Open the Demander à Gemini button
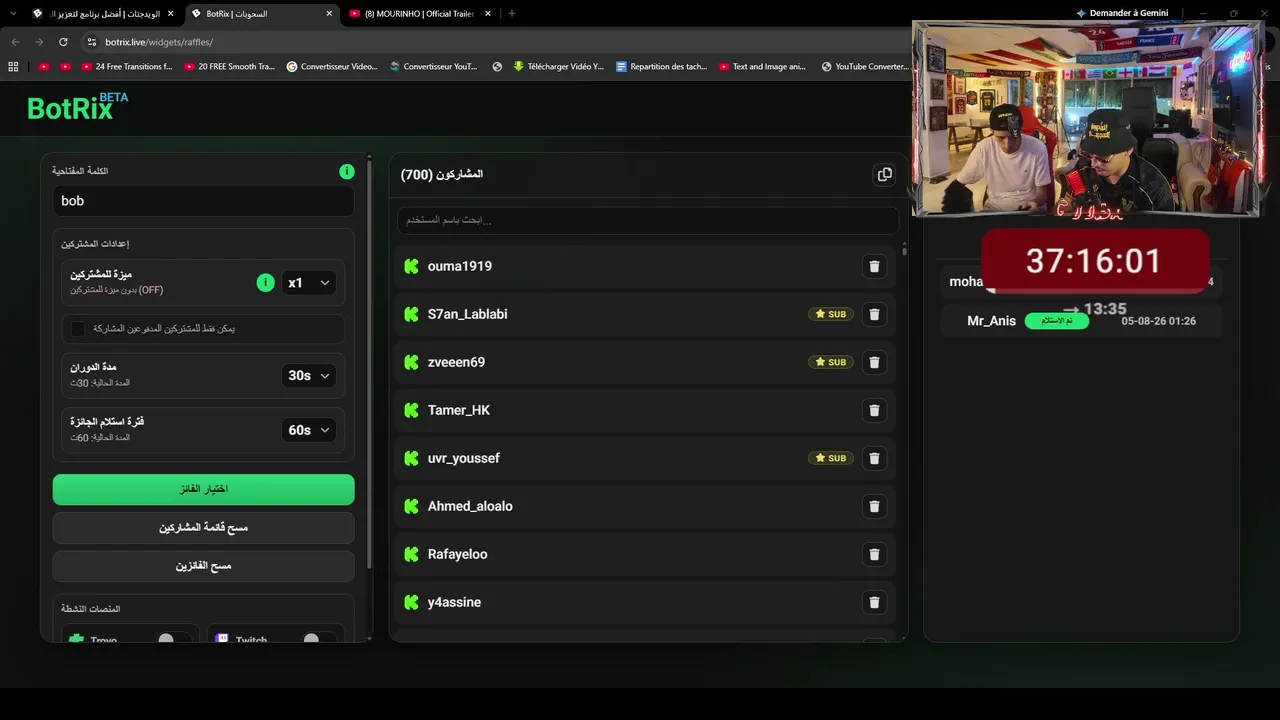The image size is (1280, 720). coord(1122,14)
